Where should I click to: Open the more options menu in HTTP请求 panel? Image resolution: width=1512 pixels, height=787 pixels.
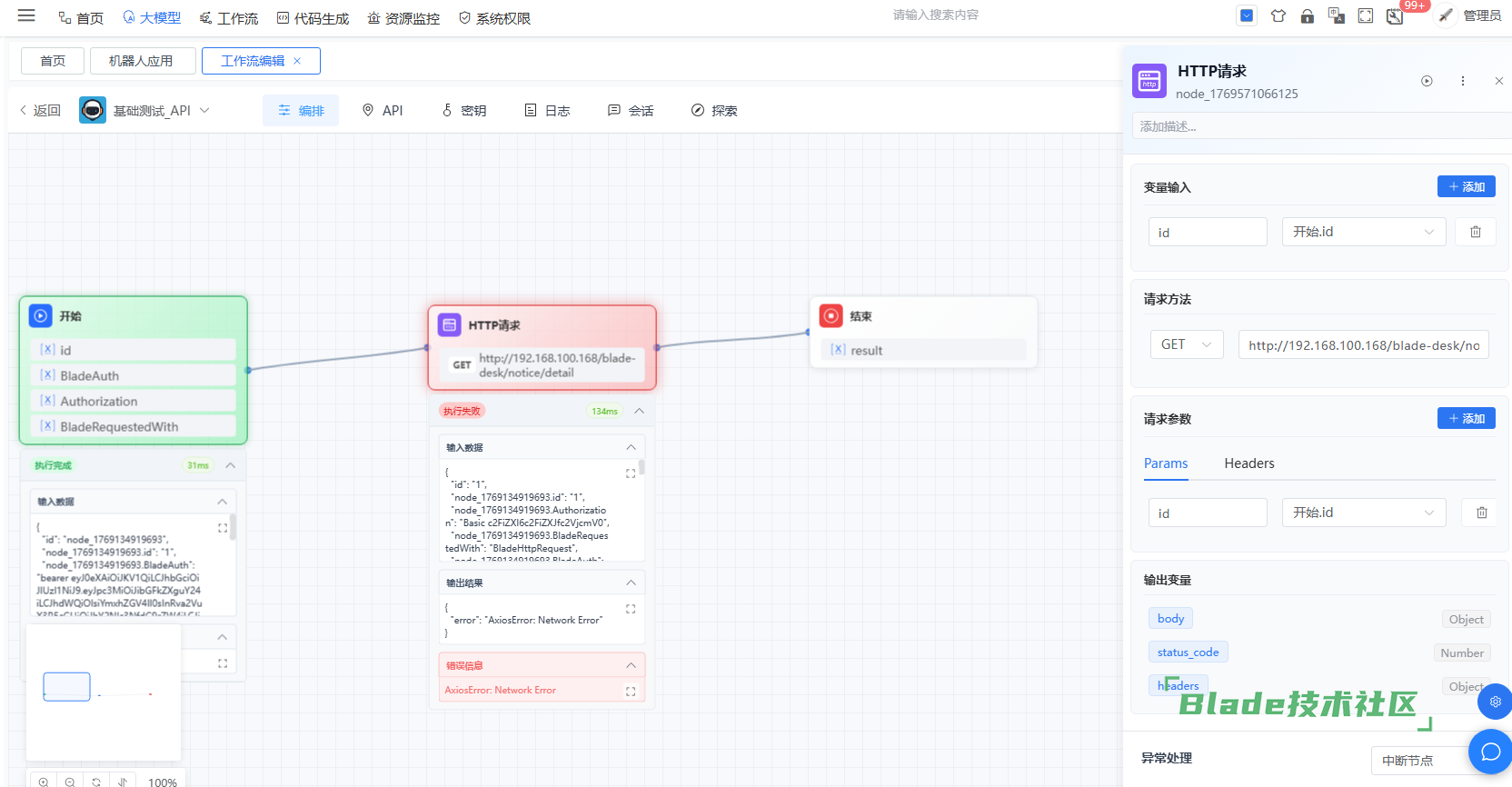pyautogui.click(x=1463, y=81)
